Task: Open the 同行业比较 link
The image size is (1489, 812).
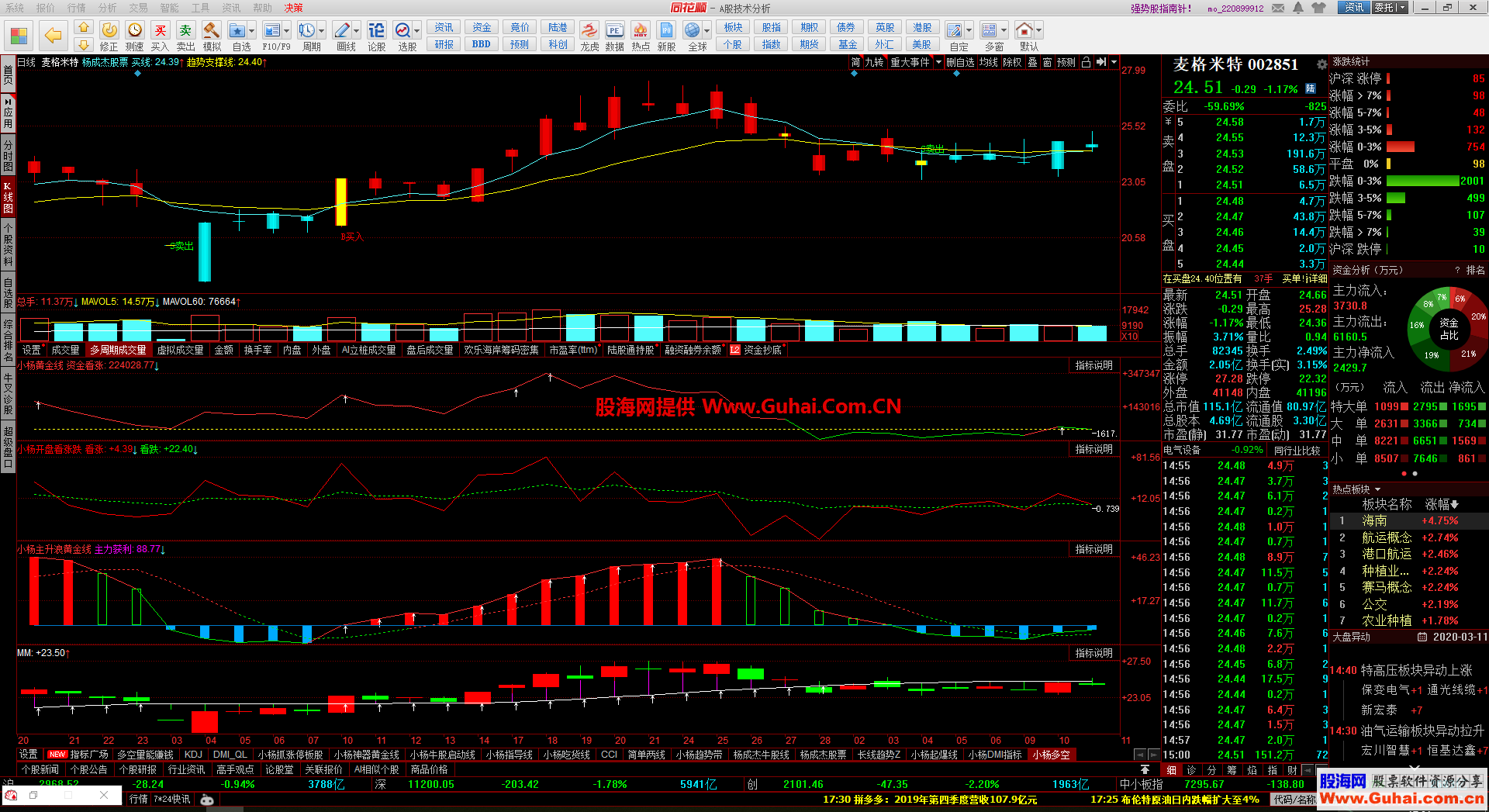Action: (x=1297, y=451)
